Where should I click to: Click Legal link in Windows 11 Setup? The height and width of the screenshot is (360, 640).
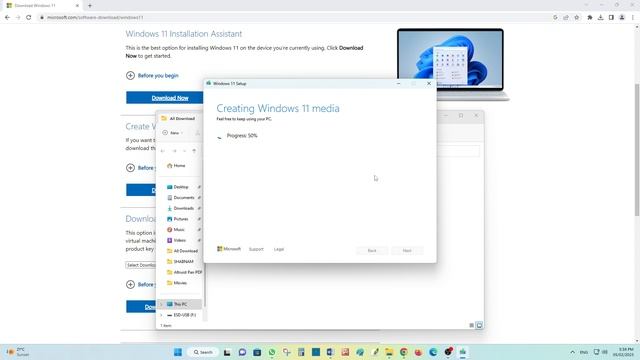279,249
